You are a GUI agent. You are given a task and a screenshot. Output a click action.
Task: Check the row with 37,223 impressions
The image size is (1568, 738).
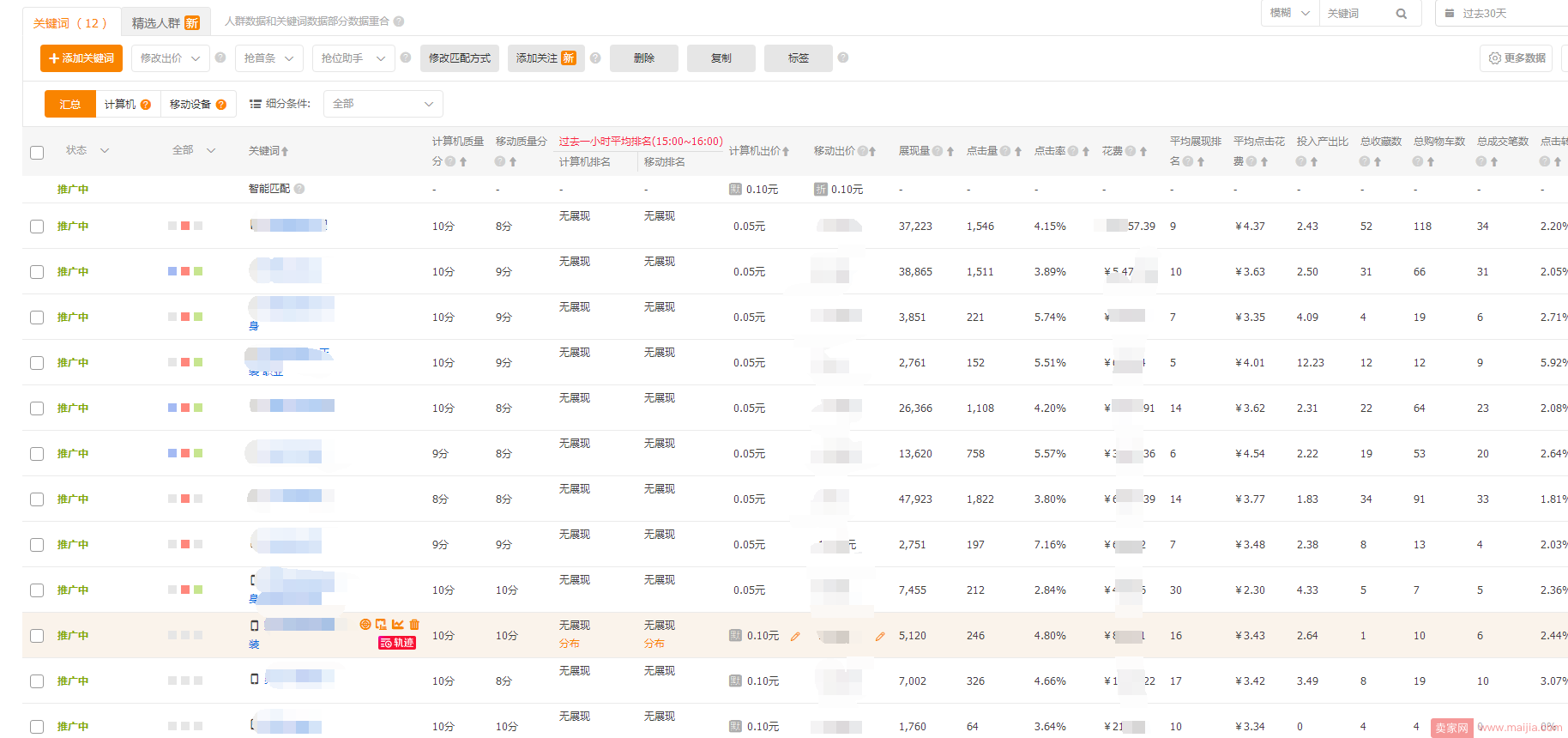[x=37, y=227]
